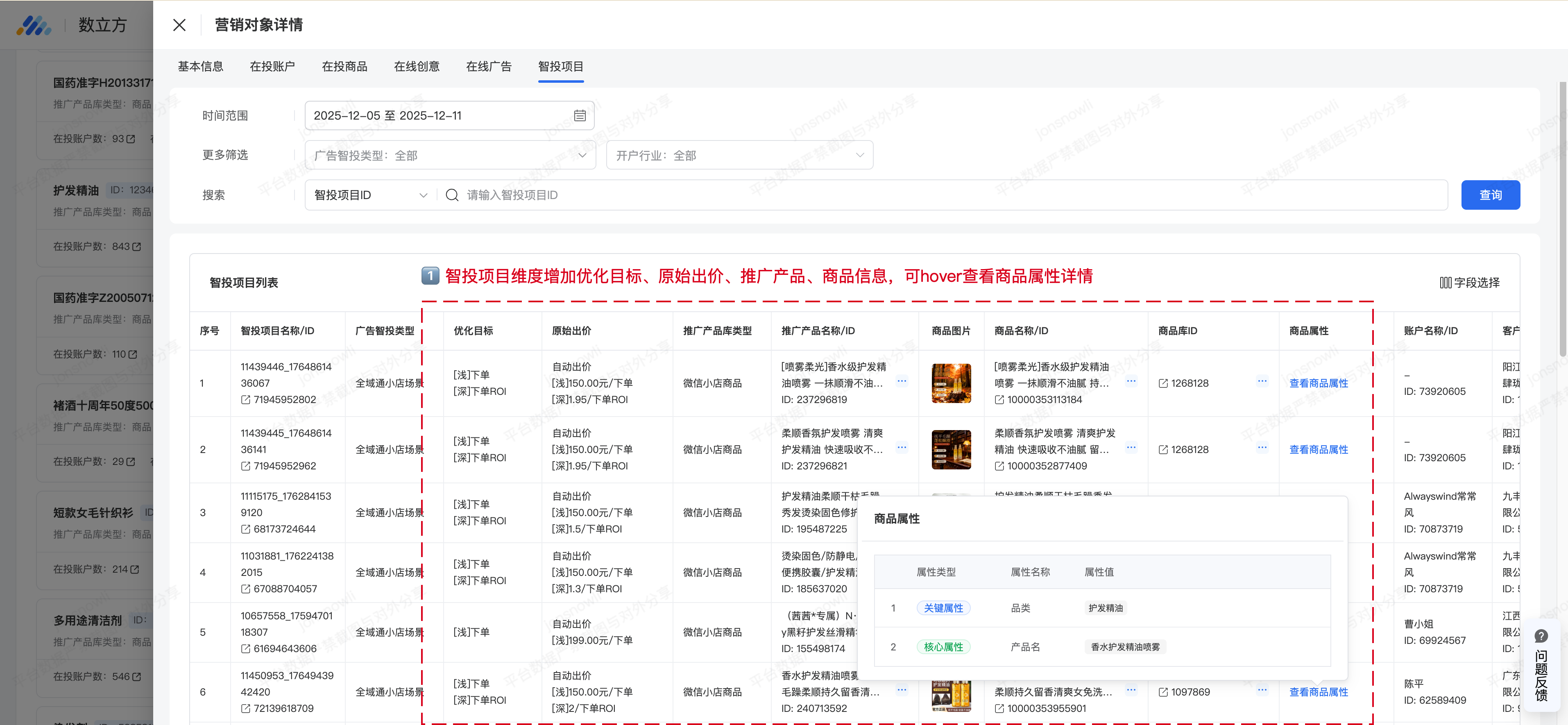Open external link for project 71945952802

(246, 400)
